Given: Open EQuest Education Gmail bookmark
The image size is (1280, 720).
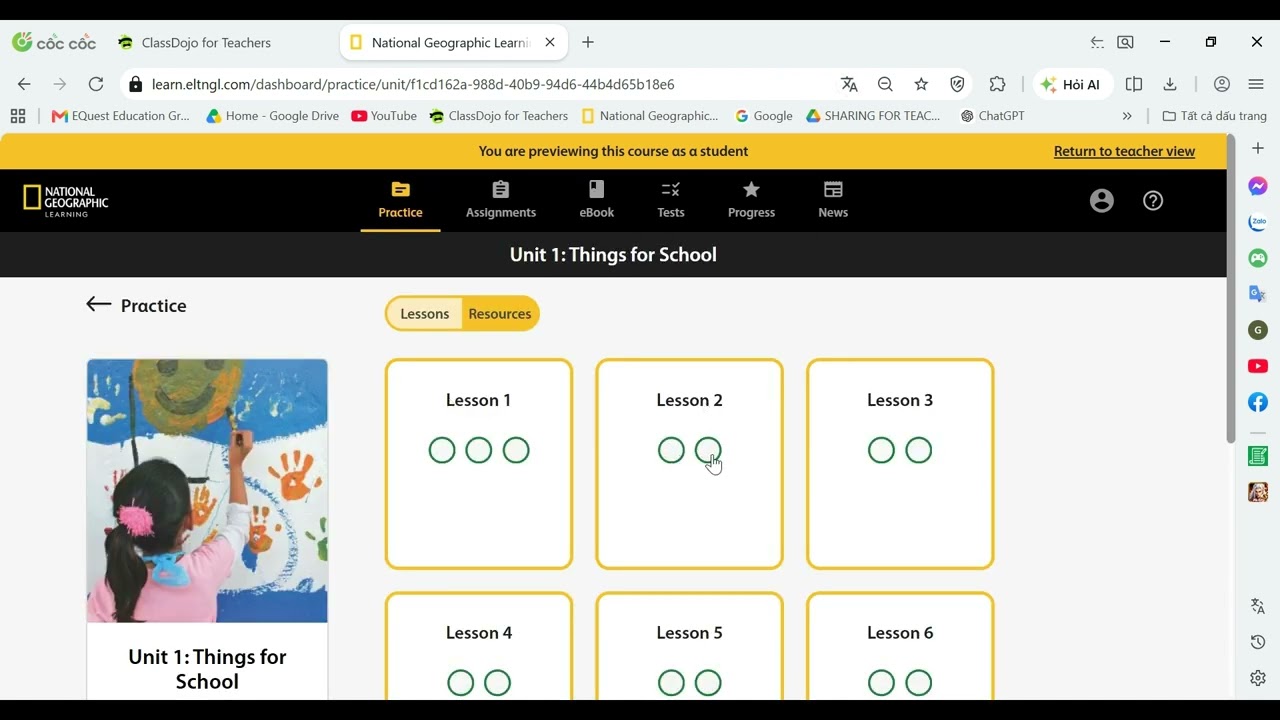Looking at the screenshot, I should pos(120,116).
